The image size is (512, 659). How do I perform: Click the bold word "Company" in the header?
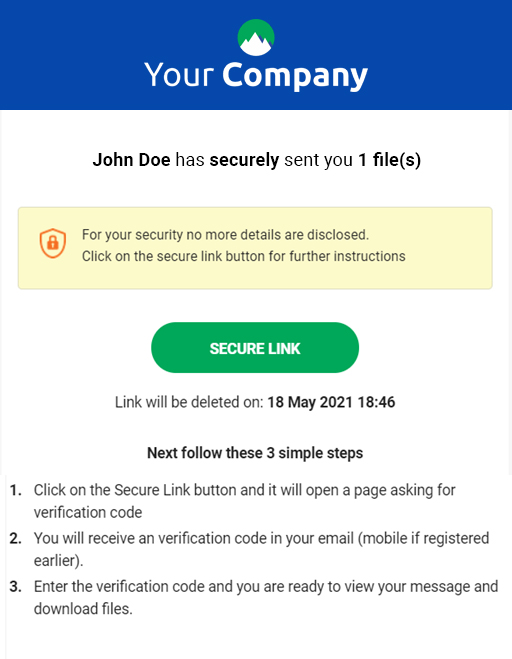[x=295, y=76]
